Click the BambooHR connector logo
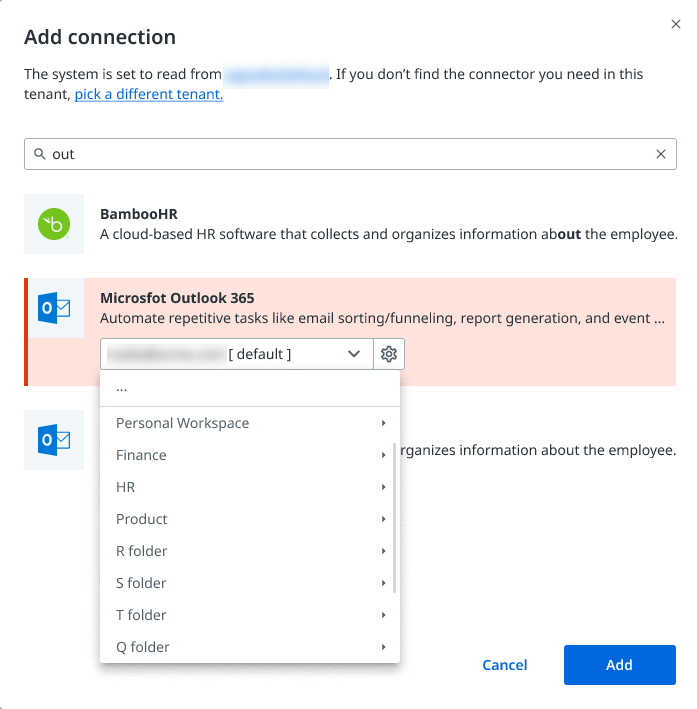This screenshot has width=697, height=709. point(54,224)
